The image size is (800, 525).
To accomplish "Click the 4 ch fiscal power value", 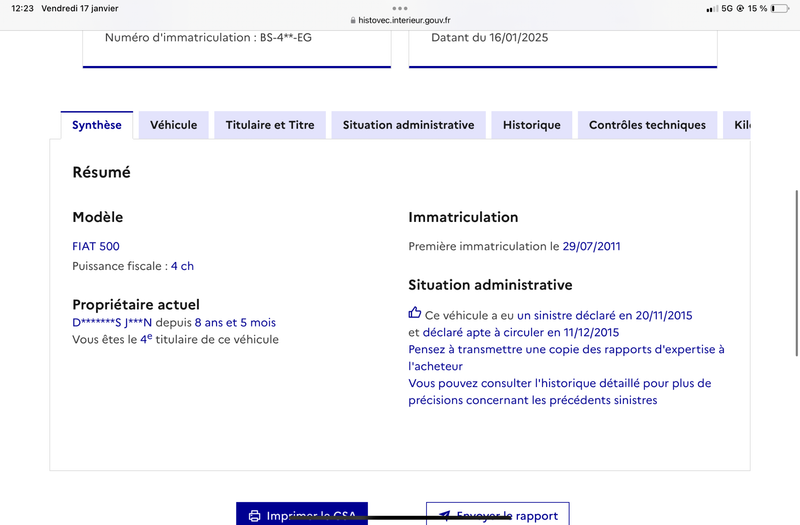I will [182, 266].
